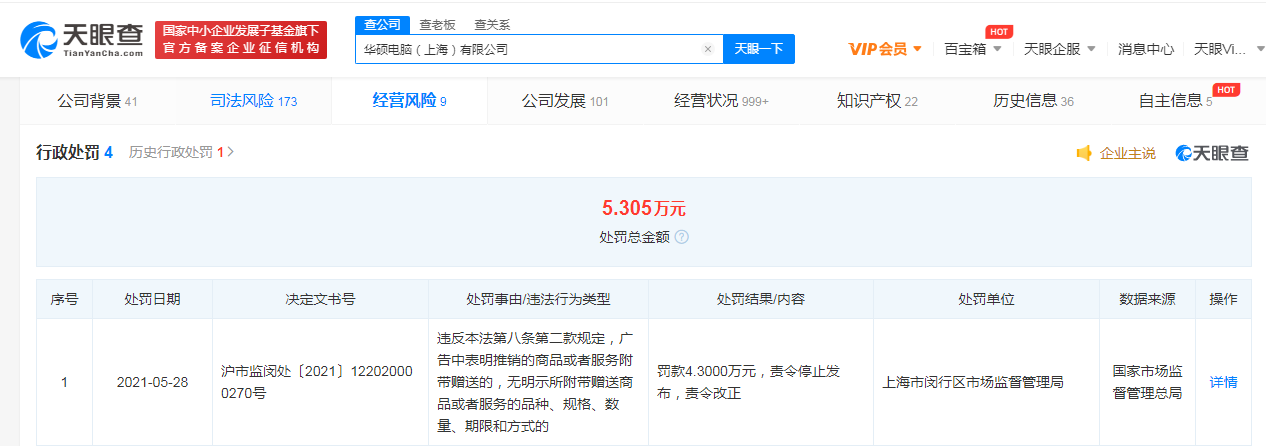Click the 数据来源 column header

[1147, 299]
